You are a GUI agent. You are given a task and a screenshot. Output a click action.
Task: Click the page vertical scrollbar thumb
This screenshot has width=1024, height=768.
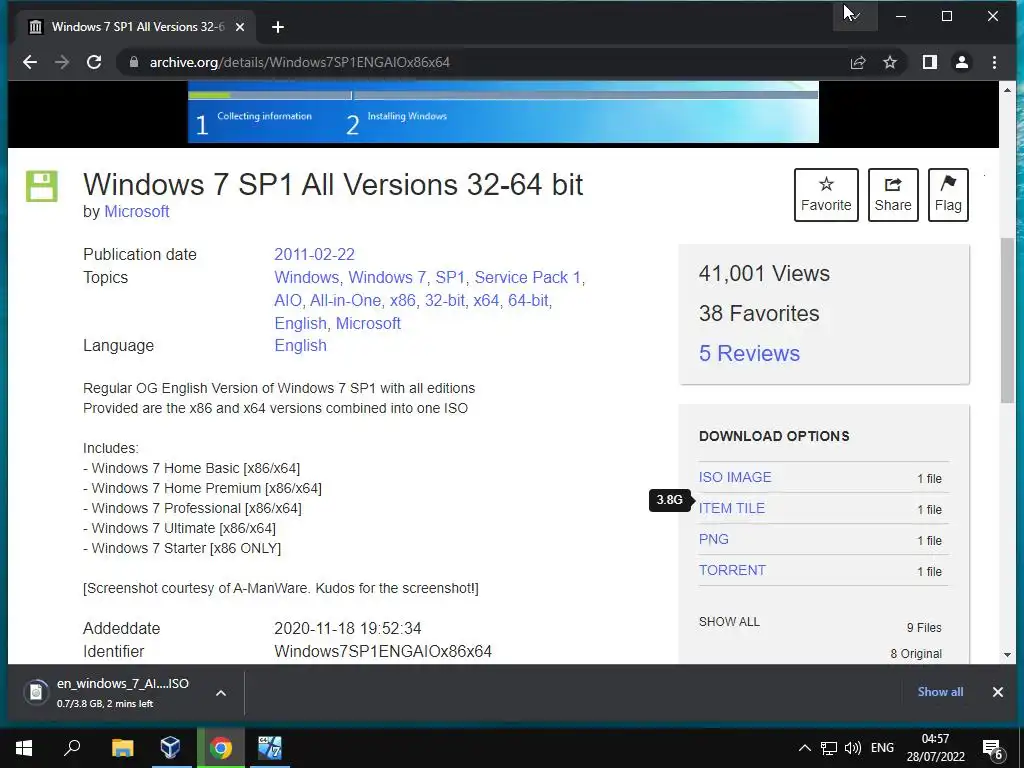1006,320
